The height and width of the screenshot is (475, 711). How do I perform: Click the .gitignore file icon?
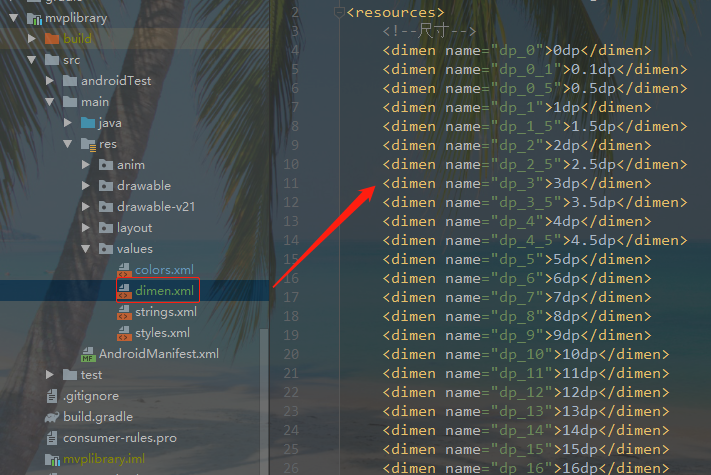[52, 396]
